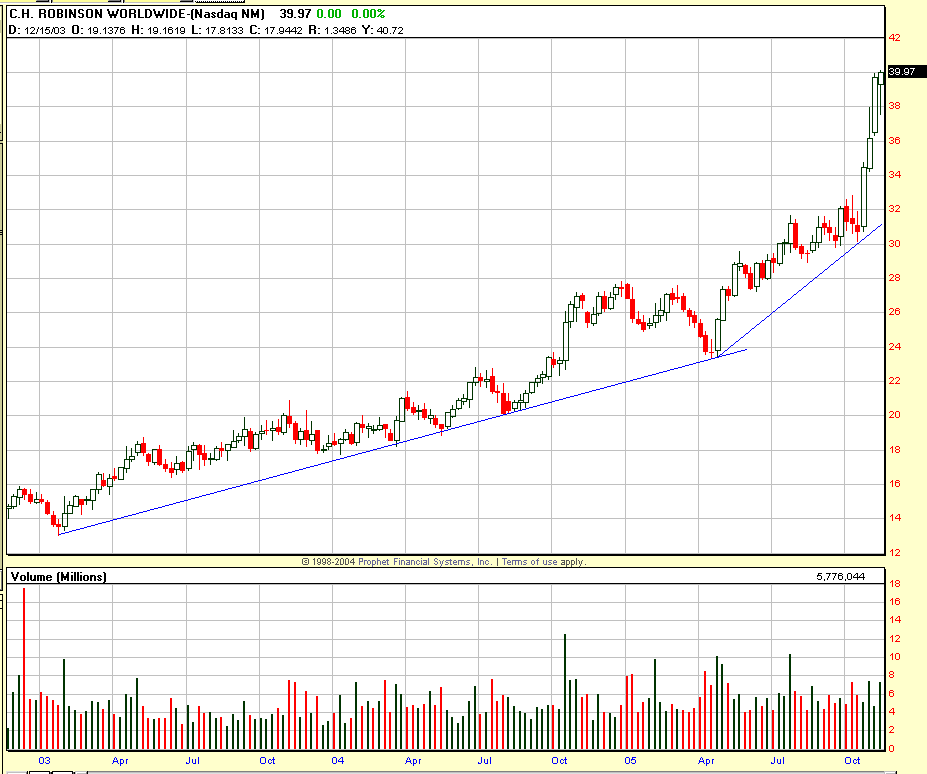Select the close value C: 17.9442
This screenshot has width=927, height=774.
tap(275, 30)
